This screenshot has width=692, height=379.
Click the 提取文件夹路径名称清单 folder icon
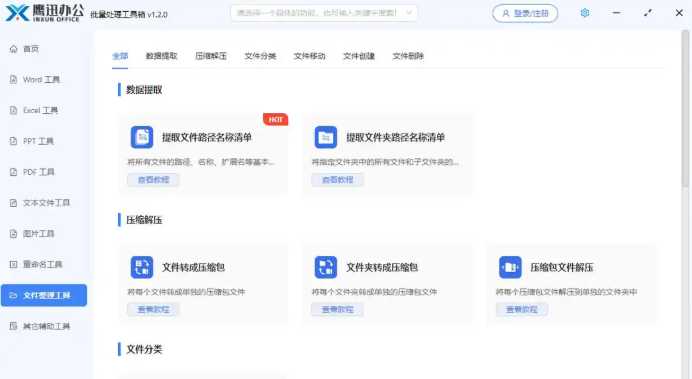point(326,137)
